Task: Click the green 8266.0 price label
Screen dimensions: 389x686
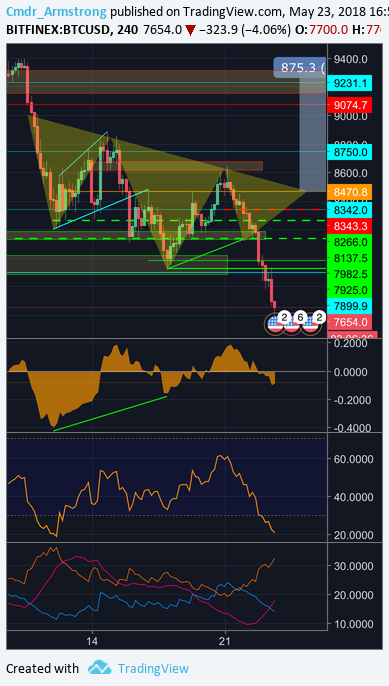Action: 350,242
